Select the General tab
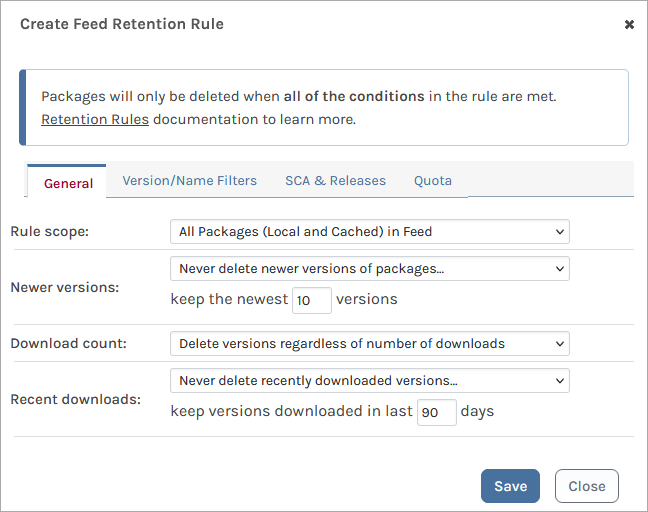This screenshot has height=512, width=648. 69,183
